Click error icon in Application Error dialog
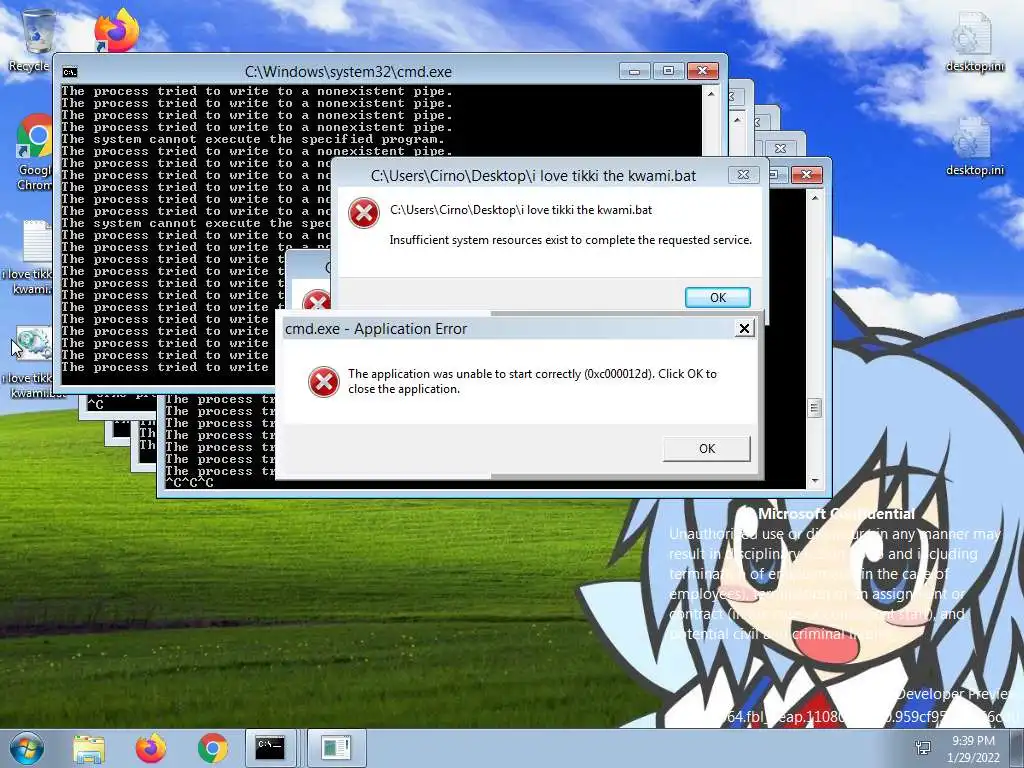1024x768 pixels. pos(323,381)
